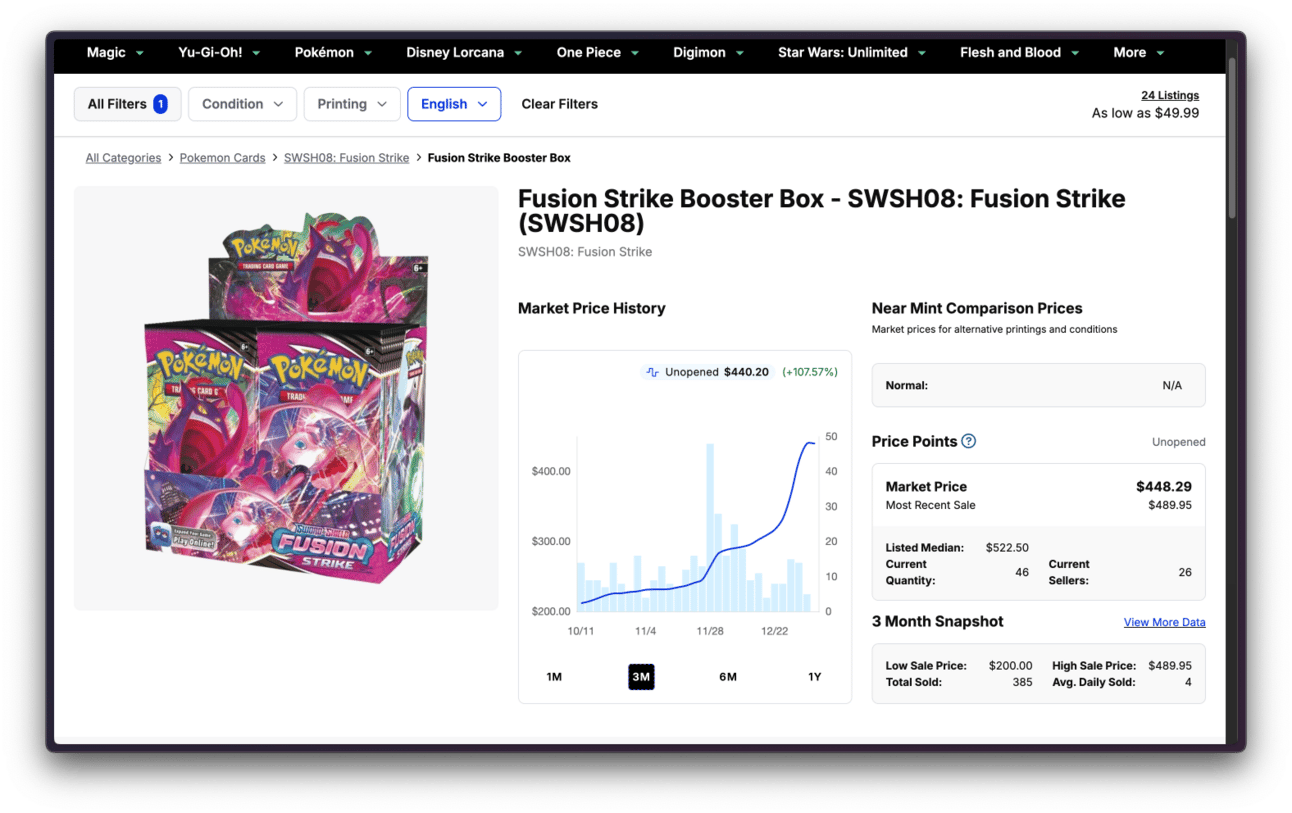Expand the Star Wars: Unlimited menu
The width and height of the screenshot is (1292, 813).
coord(852,53)
